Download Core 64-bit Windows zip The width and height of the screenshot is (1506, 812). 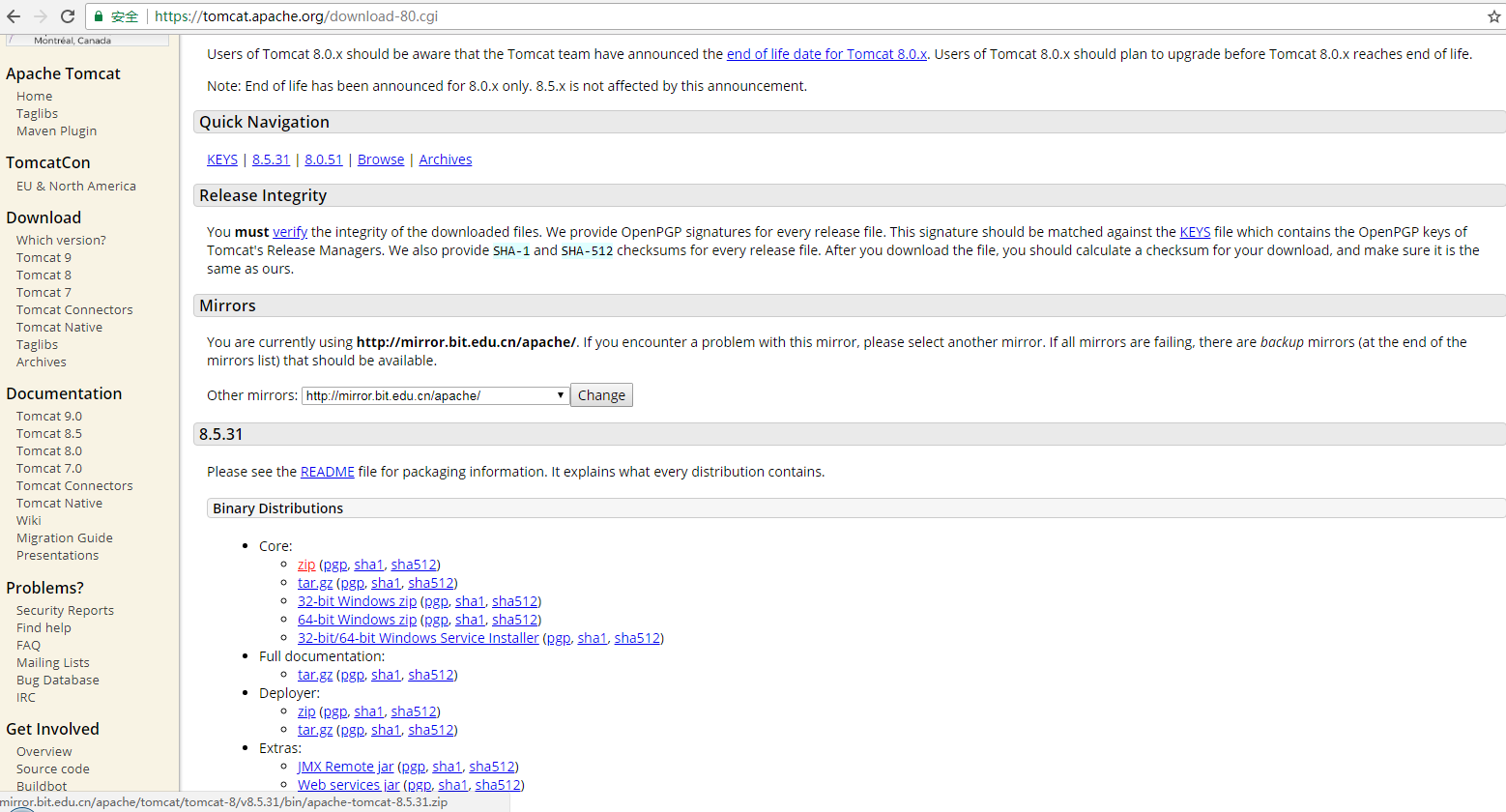point(357,620)
